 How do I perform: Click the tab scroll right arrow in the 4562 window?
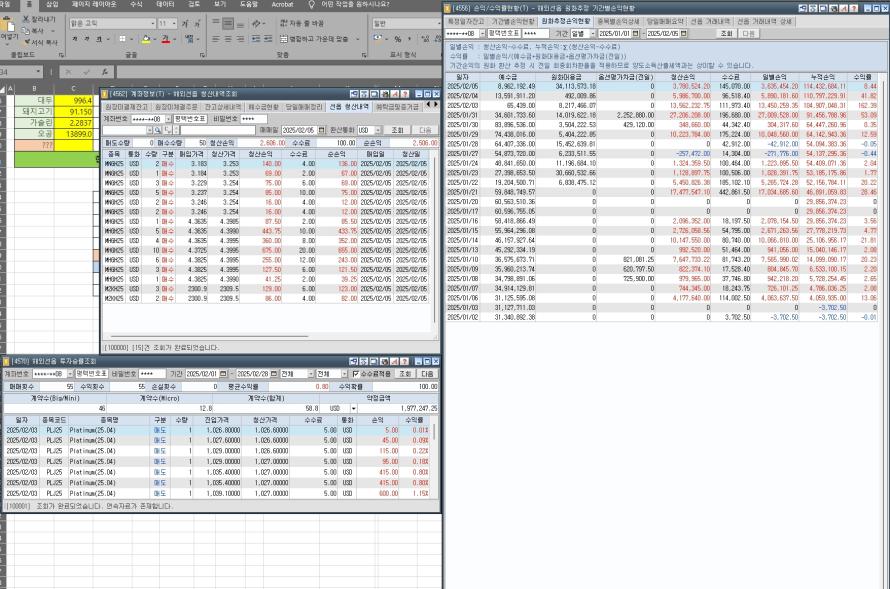(436, 104)
